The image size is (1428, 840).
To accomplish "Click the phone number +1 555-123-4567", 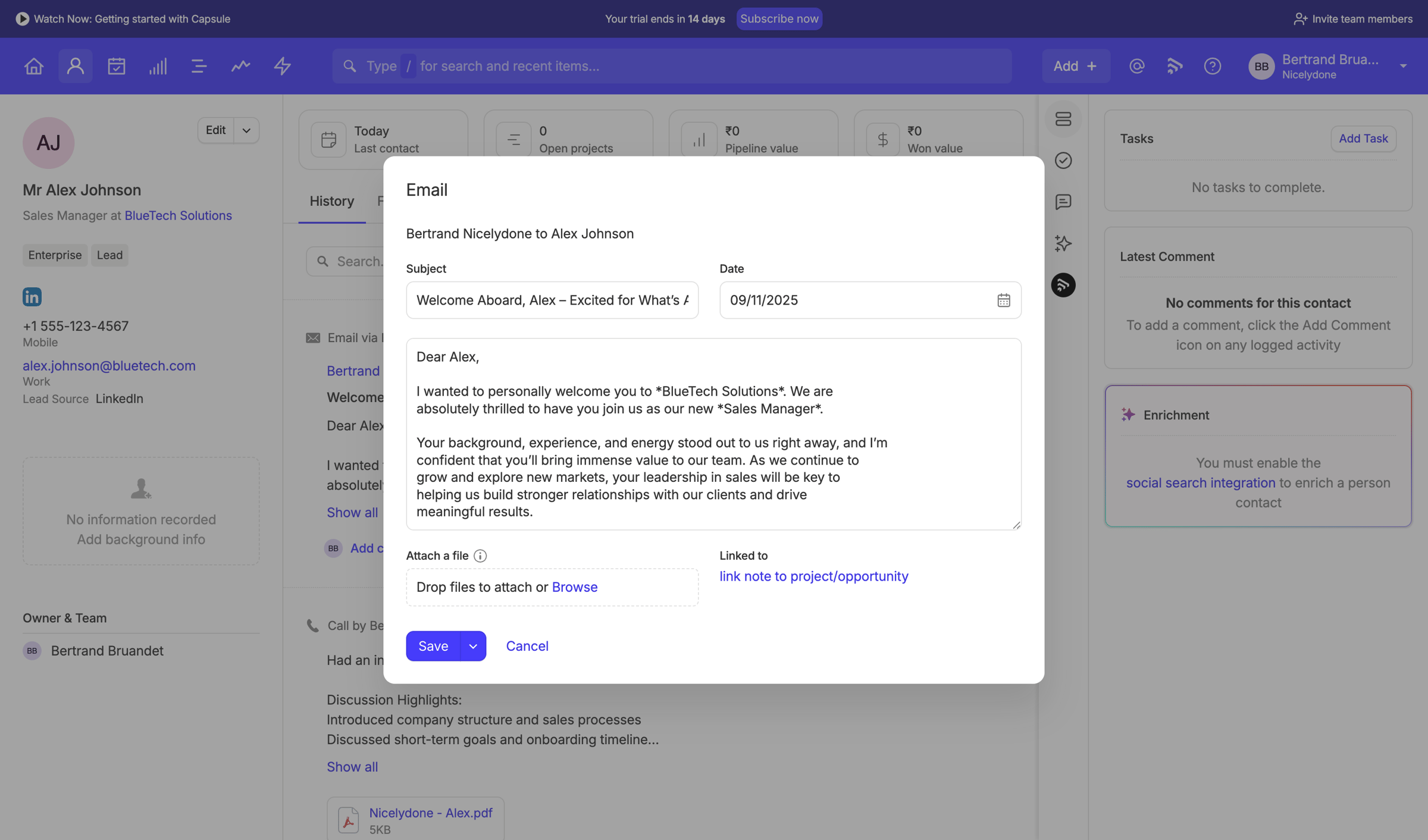I will coord(76,326).
